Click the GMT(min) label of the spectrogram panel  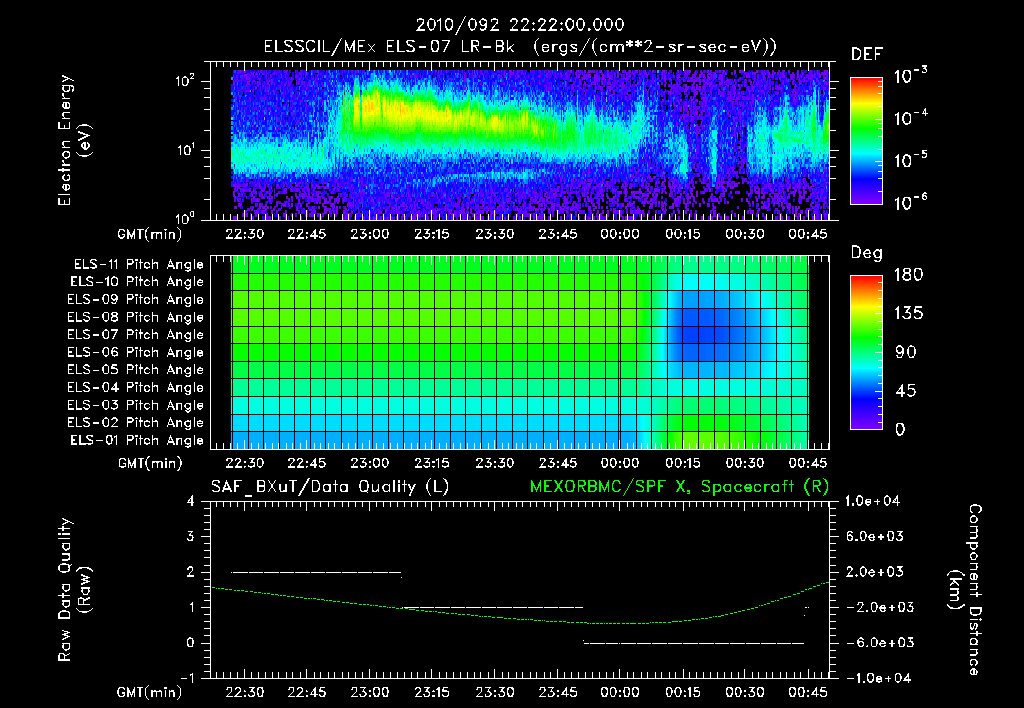[x=150, y=234]
